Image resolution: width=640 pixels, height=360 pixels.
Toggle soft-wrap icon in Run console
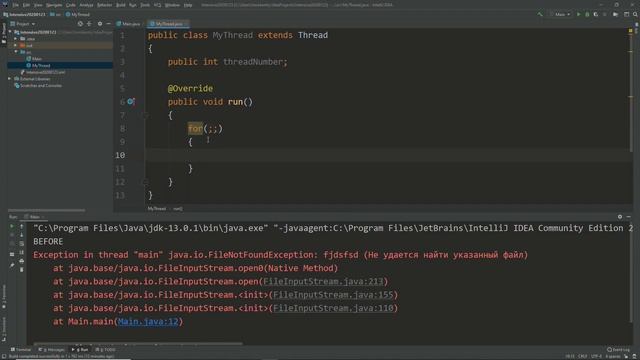[22, 243]
